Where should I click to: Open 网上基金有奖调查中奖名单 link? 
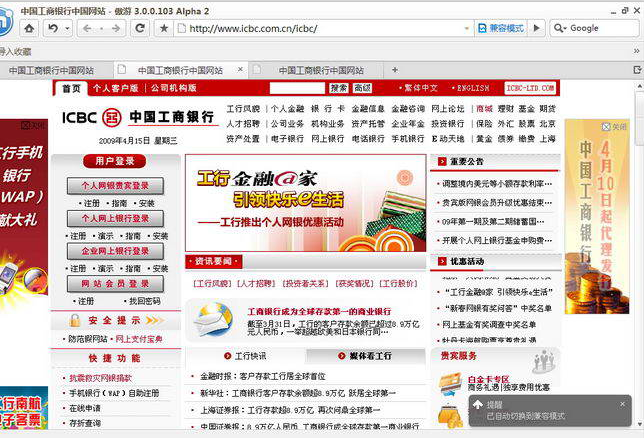(489, 325)
